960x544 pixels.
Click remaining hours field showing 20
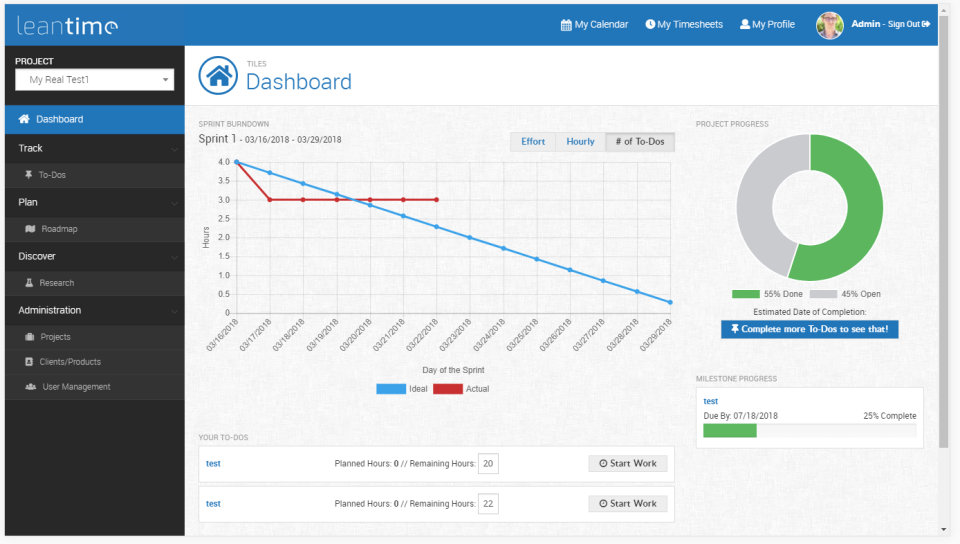[x=488, y=463]
